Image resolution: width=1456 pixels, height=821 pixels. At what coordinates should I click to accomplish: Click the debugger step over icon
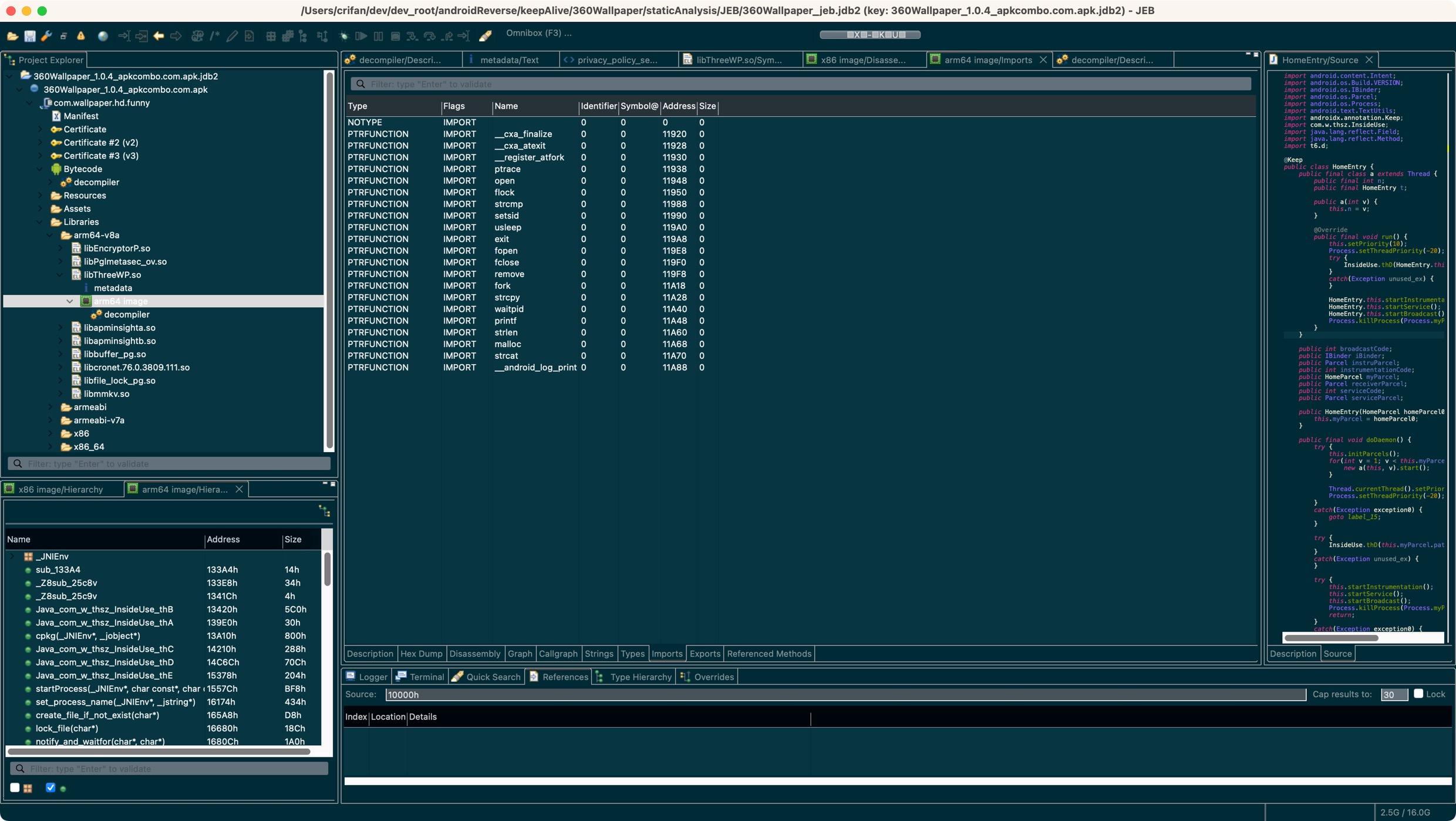click(430, 36)
